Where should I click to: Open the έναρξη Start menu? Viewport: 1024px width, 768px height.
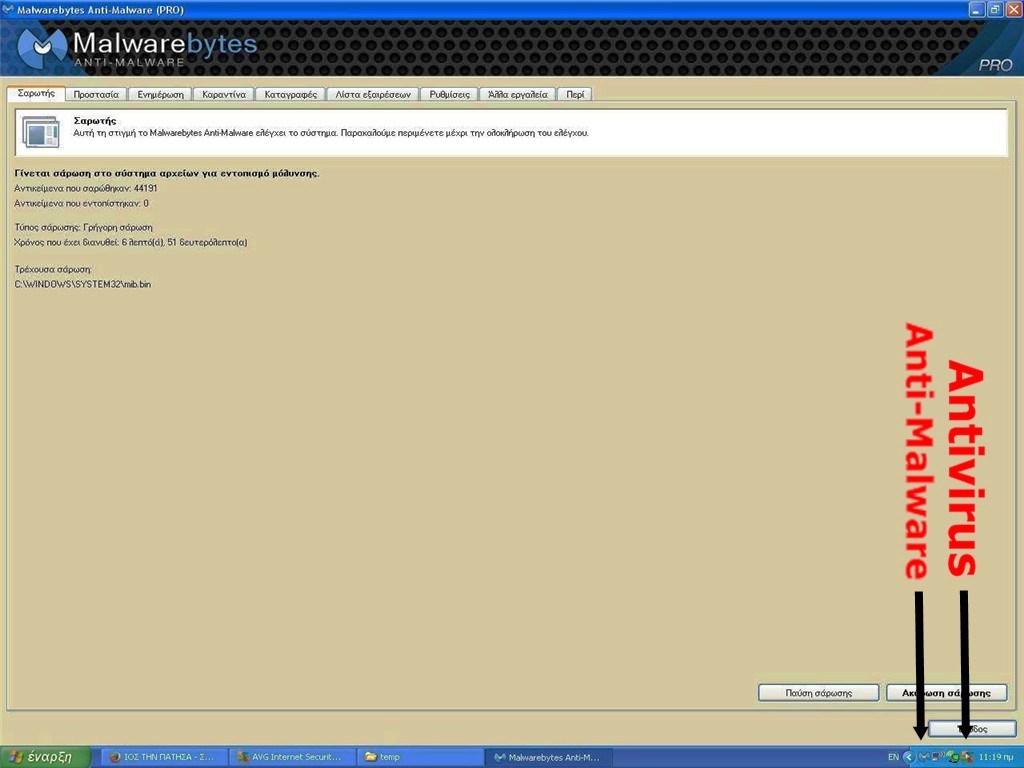tap(42, 757)
